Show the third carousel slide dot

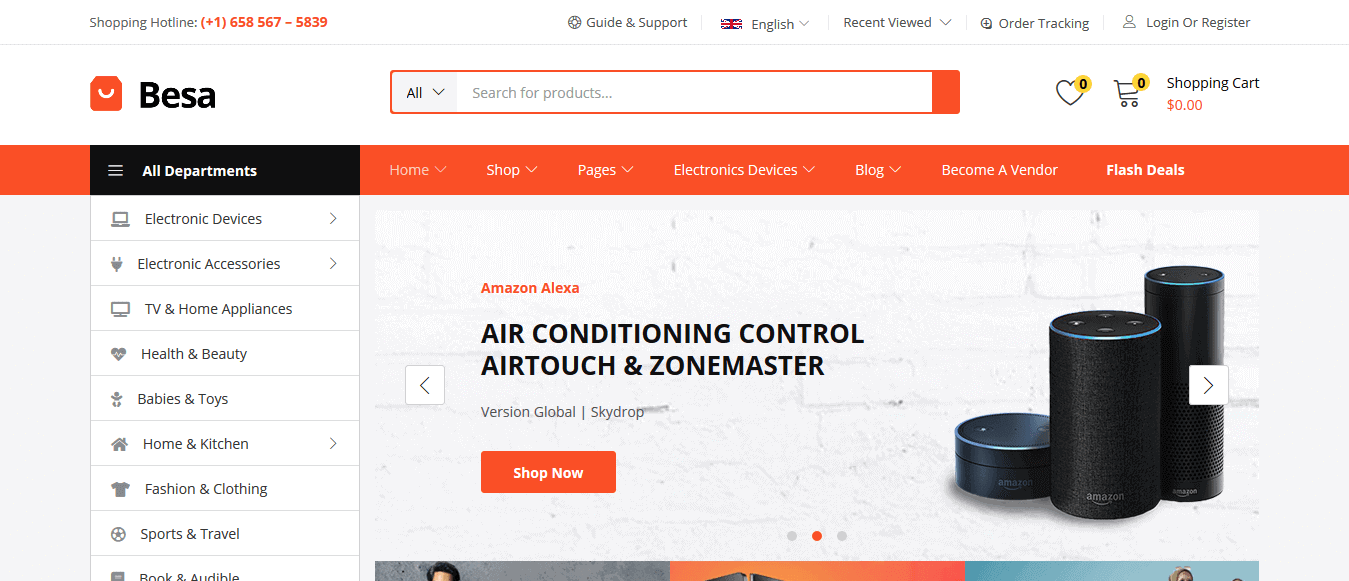coord(842,536)
